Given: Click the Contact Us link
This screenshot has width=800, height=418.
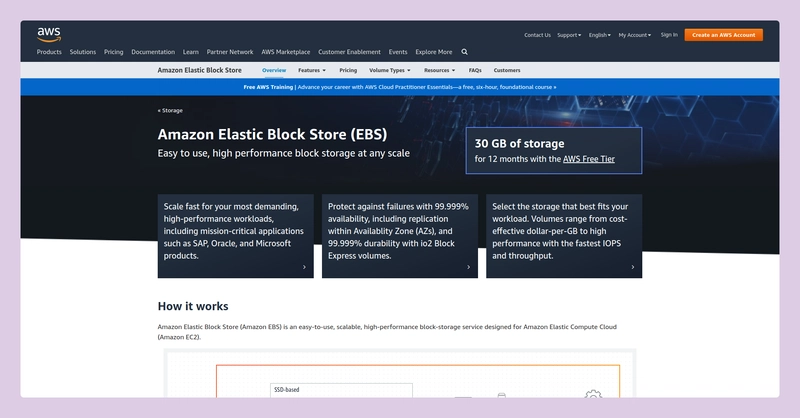Looking at the screenshot, I should click(537, 35).
